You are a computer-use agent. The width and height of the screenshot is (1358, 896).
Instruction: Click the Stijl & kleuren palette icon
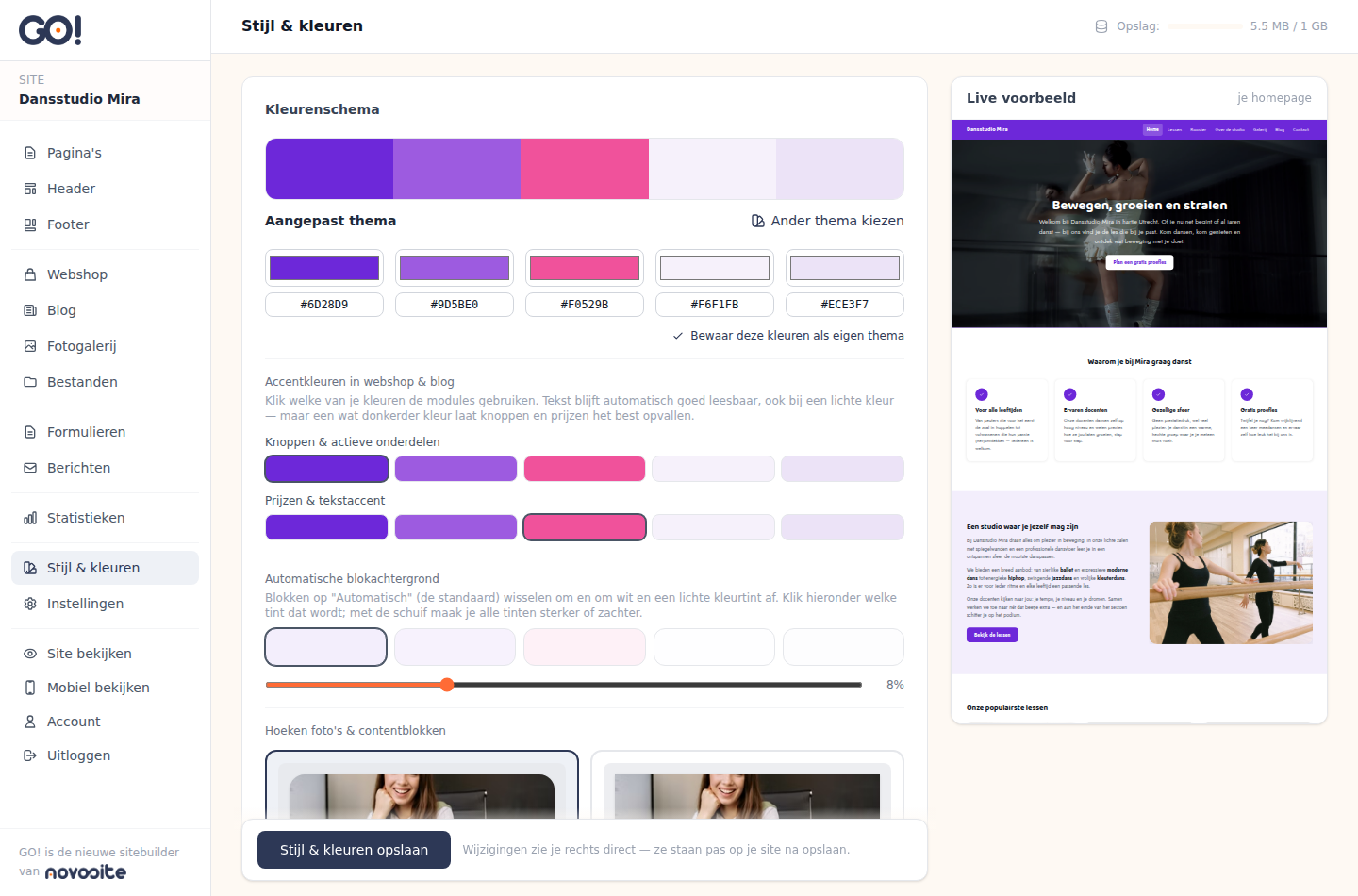30,568
